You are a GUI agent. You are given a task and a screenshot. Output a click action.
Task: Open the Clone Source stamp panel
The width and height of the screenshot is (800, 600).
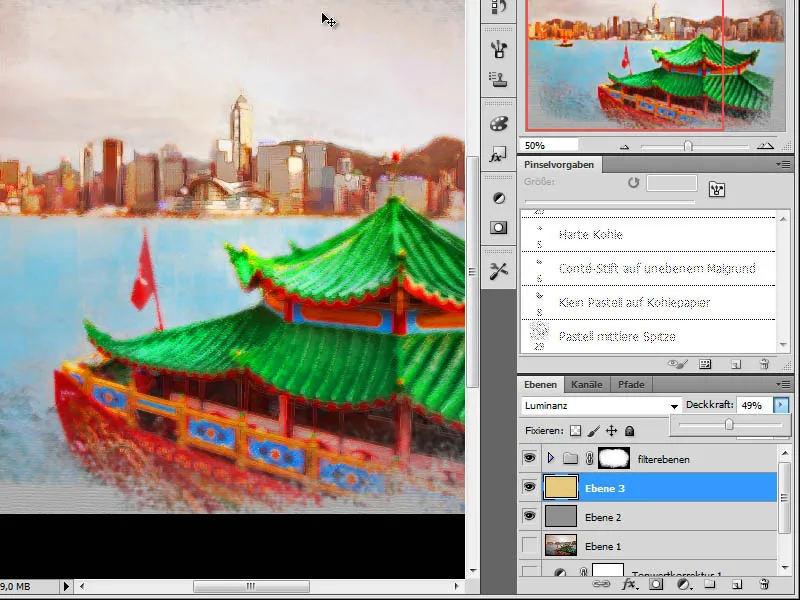498,80
